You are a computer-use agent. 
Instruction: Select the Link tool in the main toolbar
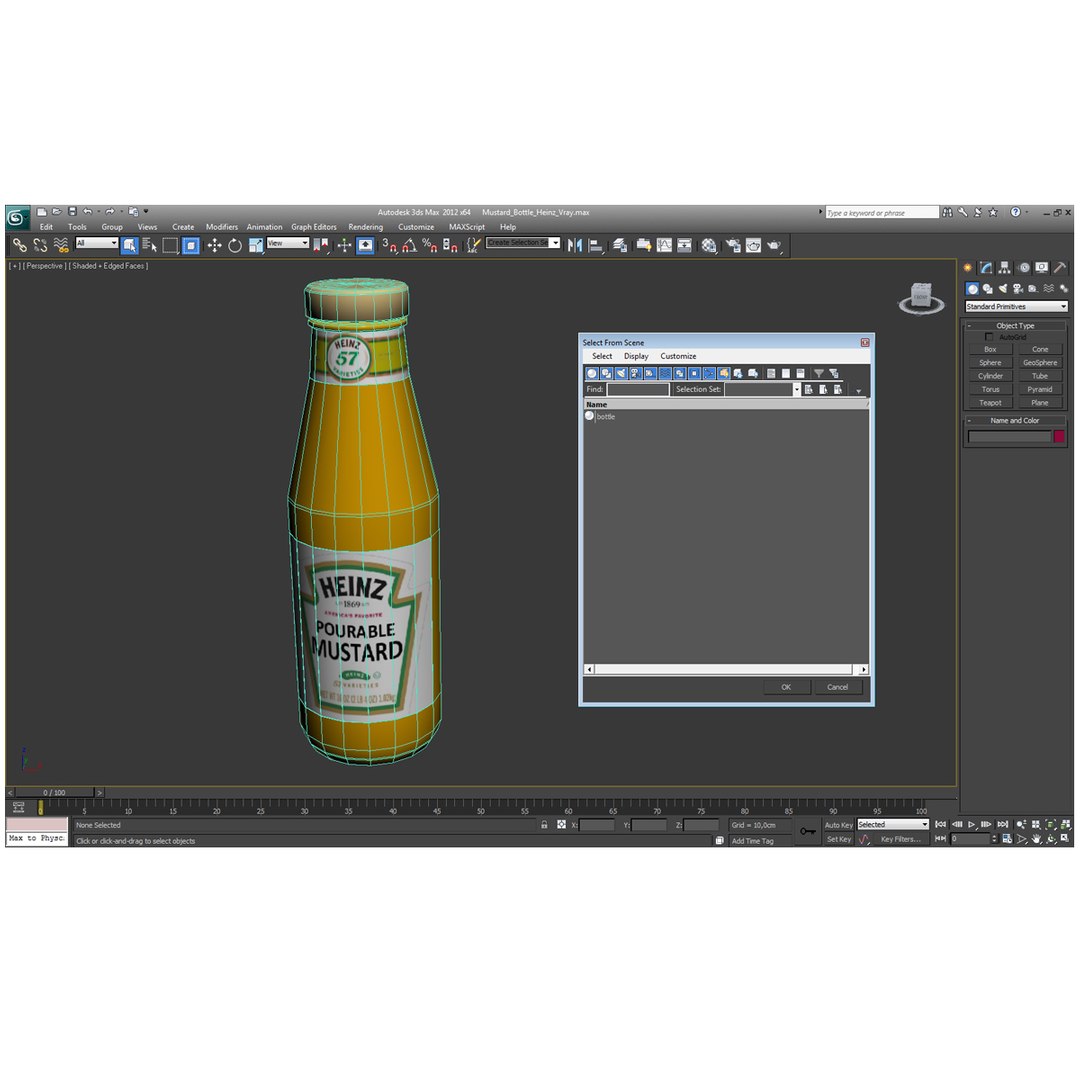19,245
